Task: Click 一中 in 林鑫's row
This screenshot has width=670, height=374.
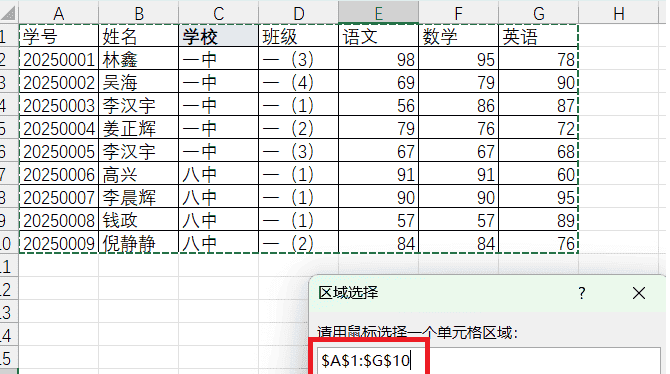Action: coord(218,59)
